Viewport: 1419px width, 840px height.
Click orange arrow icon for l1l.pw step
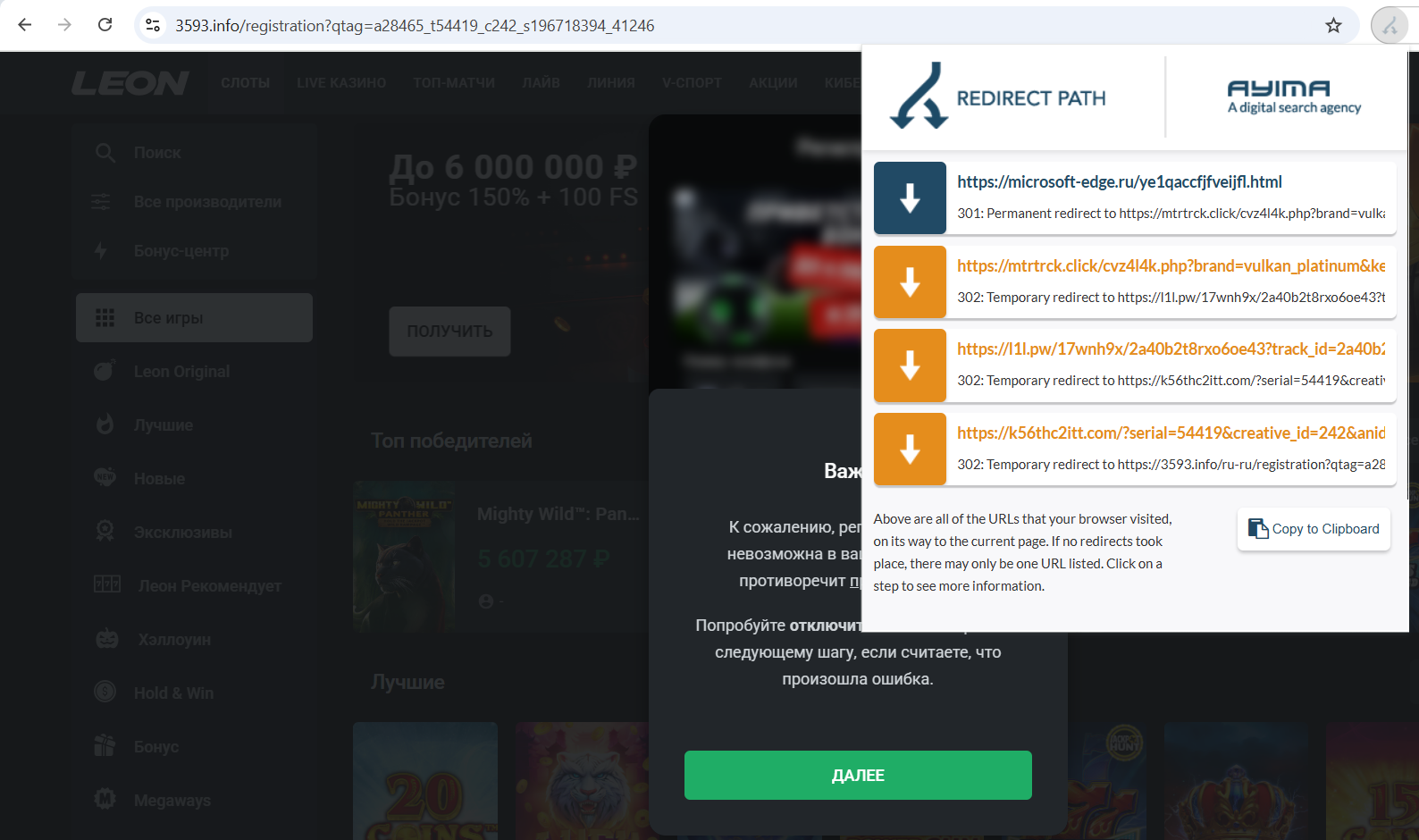click(x=910, y=365)
